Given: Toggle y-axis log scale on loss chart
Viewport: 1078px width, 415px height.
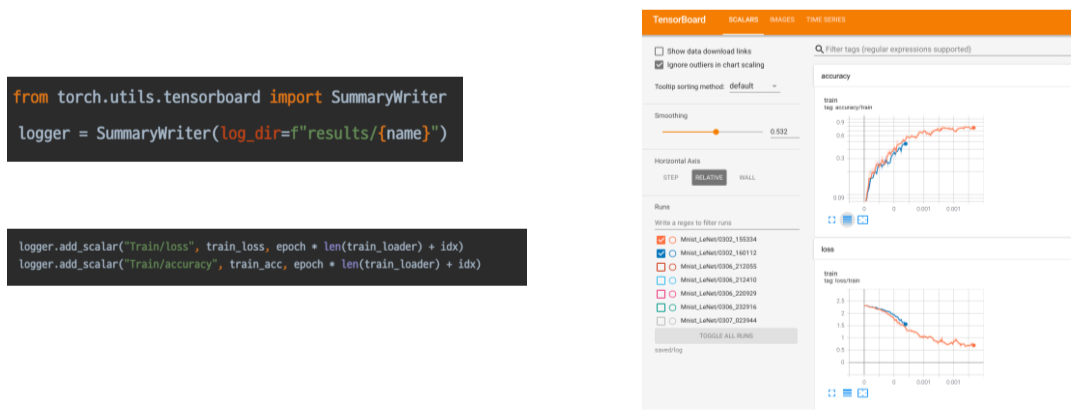Looking at the screenshot, I should tap(847, 392).
